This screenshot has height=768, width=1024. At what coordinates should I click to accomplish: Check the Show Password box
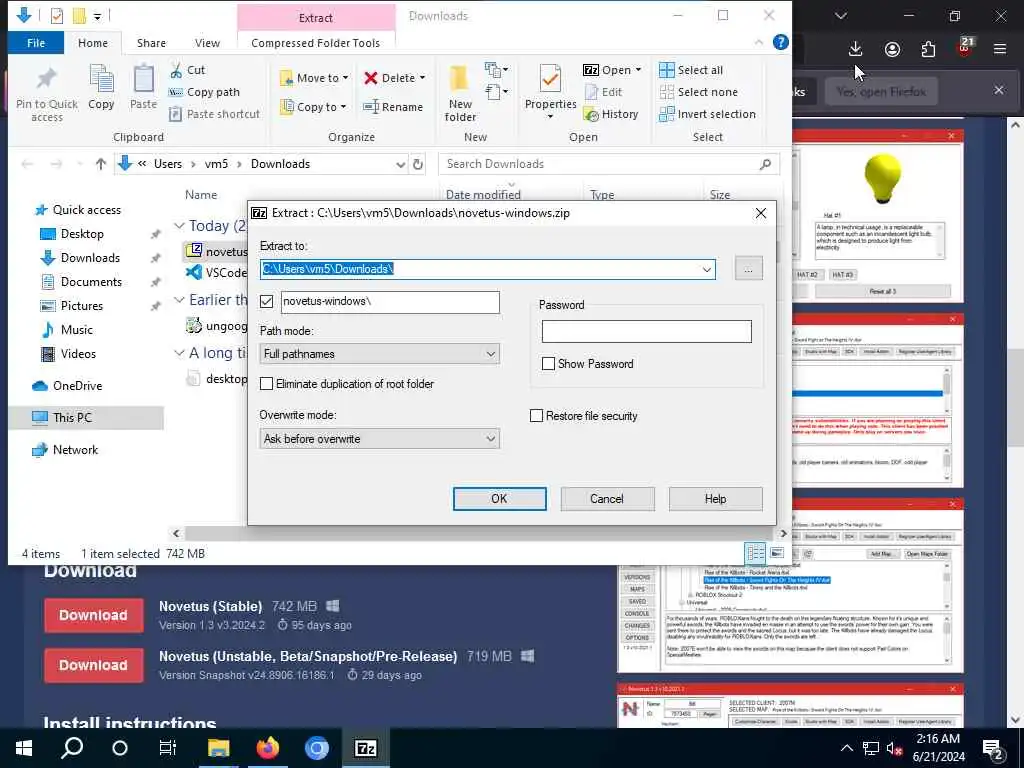548,364
